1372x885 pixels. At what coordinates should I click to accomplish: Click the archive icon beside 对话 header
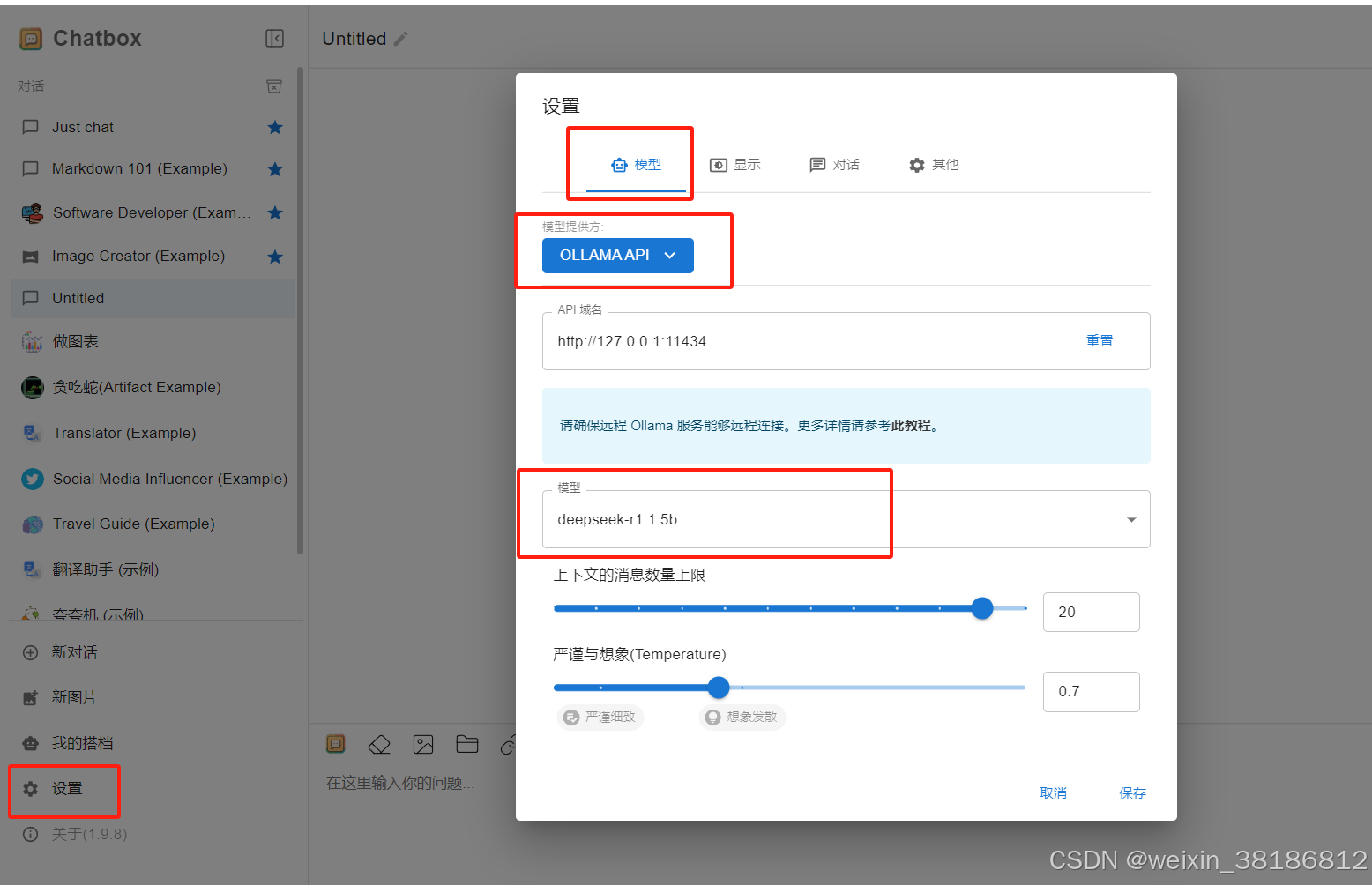(274, 86)
